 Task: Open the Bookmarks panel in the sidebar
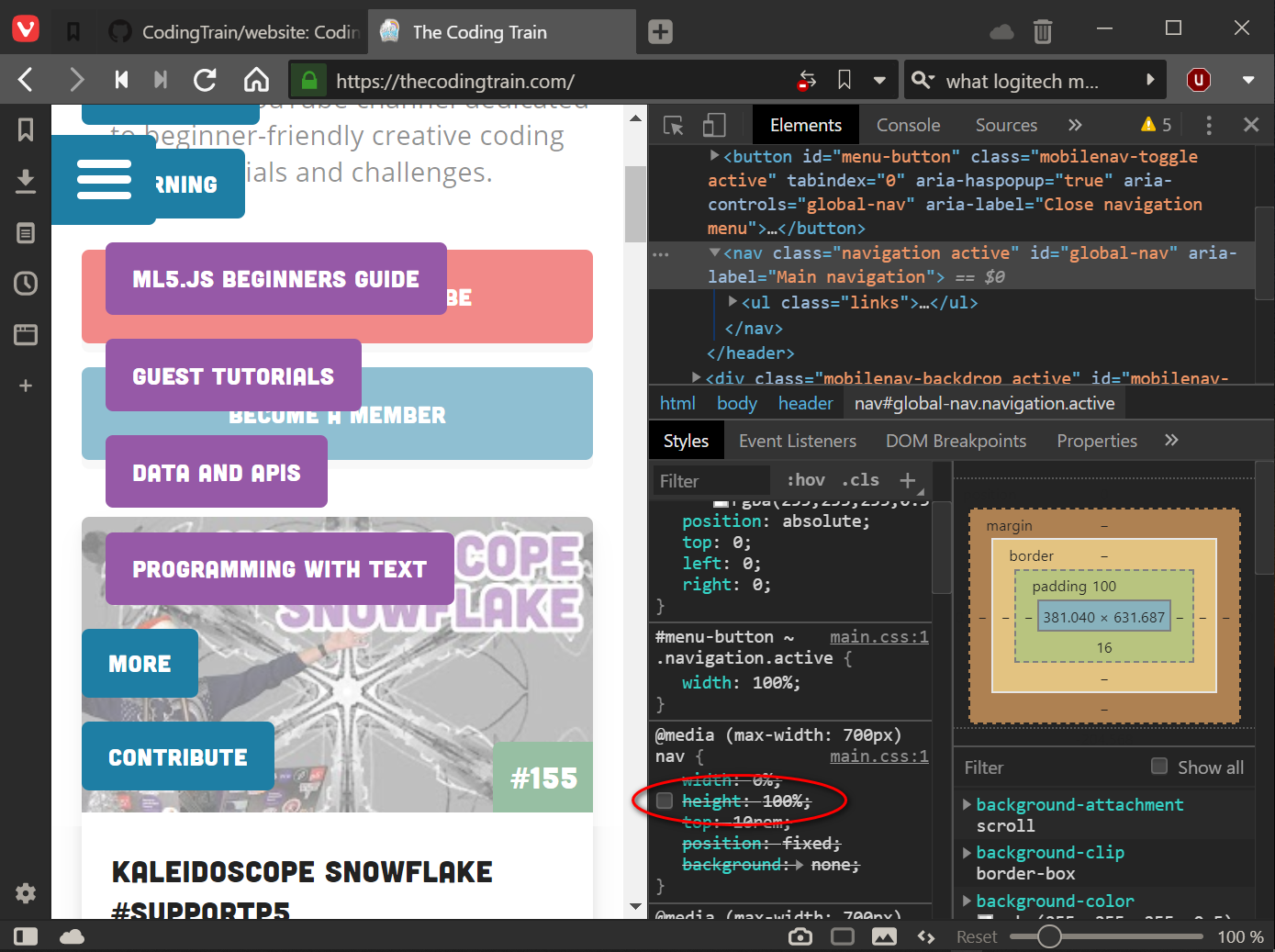25,130
